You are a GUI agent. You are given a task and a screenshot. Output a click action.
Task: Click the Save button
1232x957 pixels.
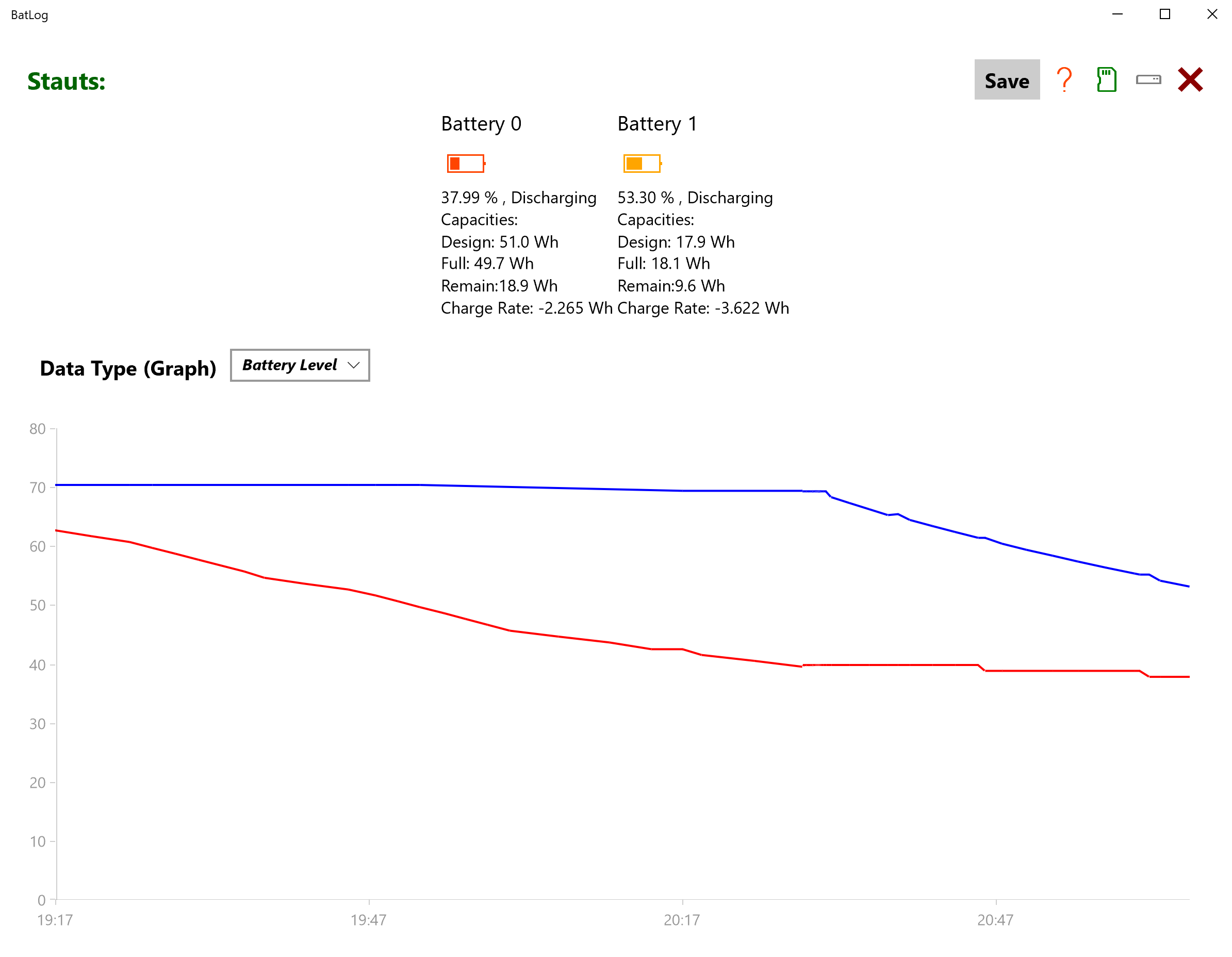[x=1006, y=80]
